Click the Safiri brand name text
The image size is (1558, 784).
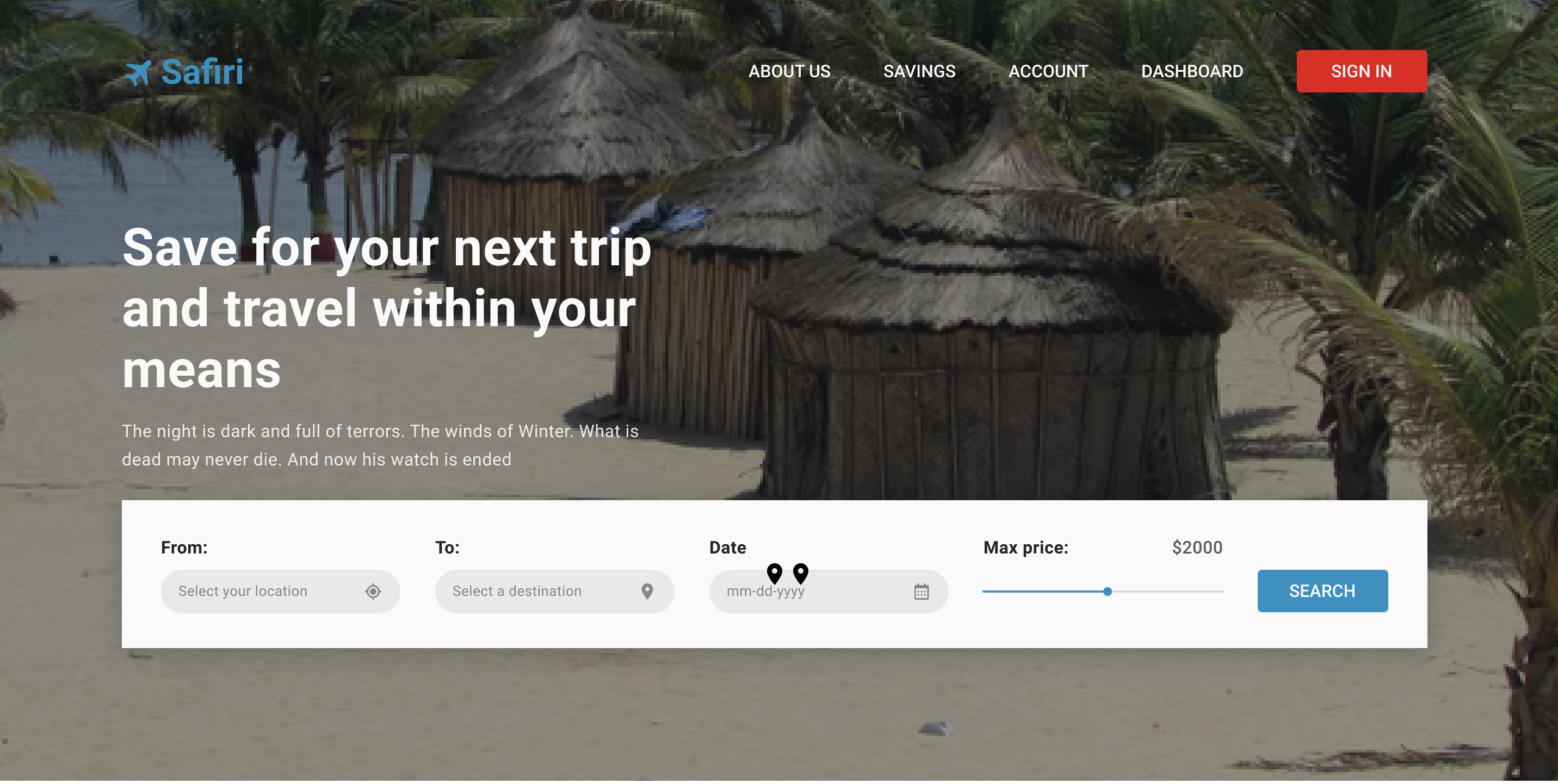point(202,72)
